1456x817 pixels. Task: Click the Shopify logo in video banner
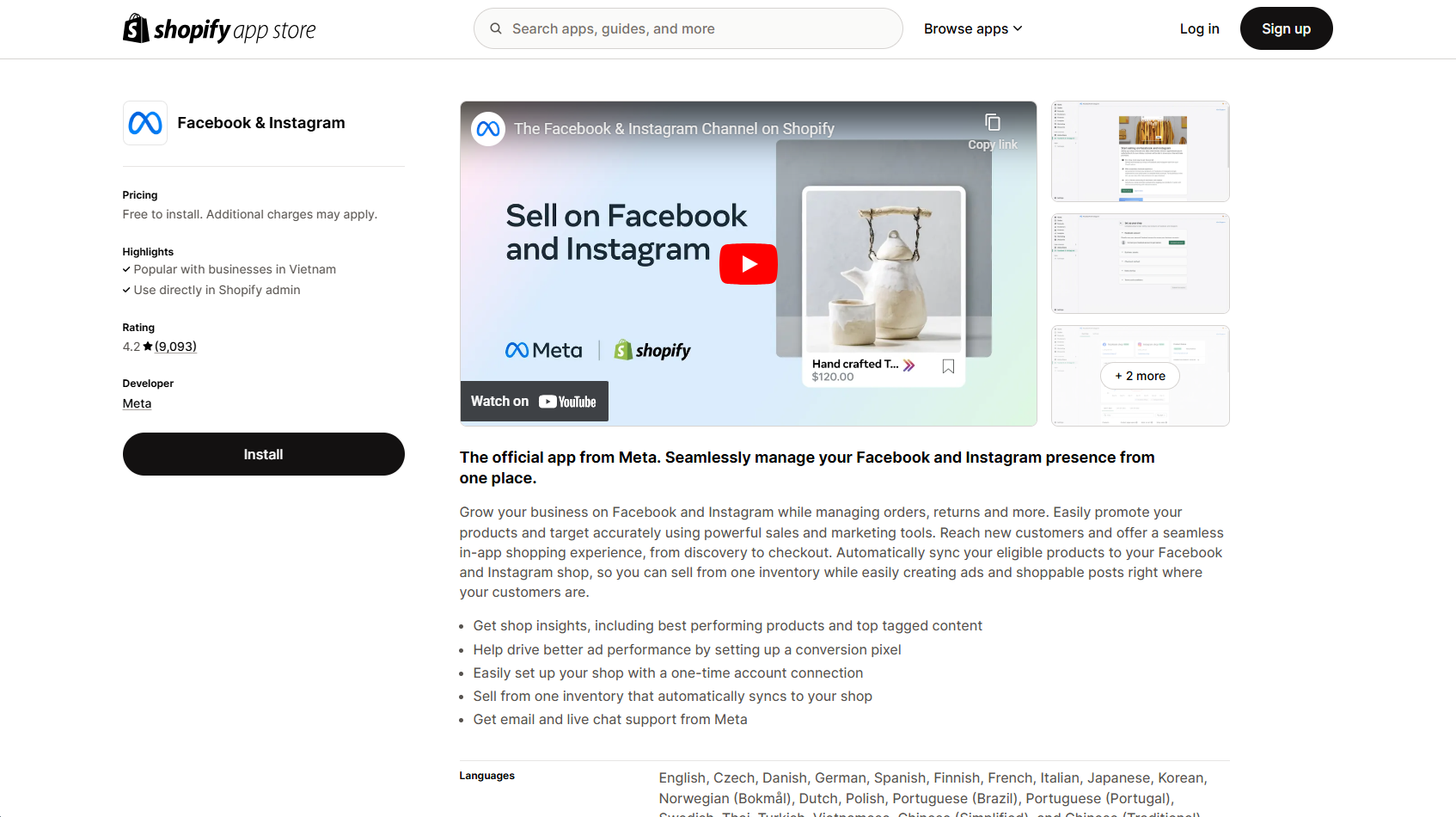pyautogui.click(x=652, y=350)
